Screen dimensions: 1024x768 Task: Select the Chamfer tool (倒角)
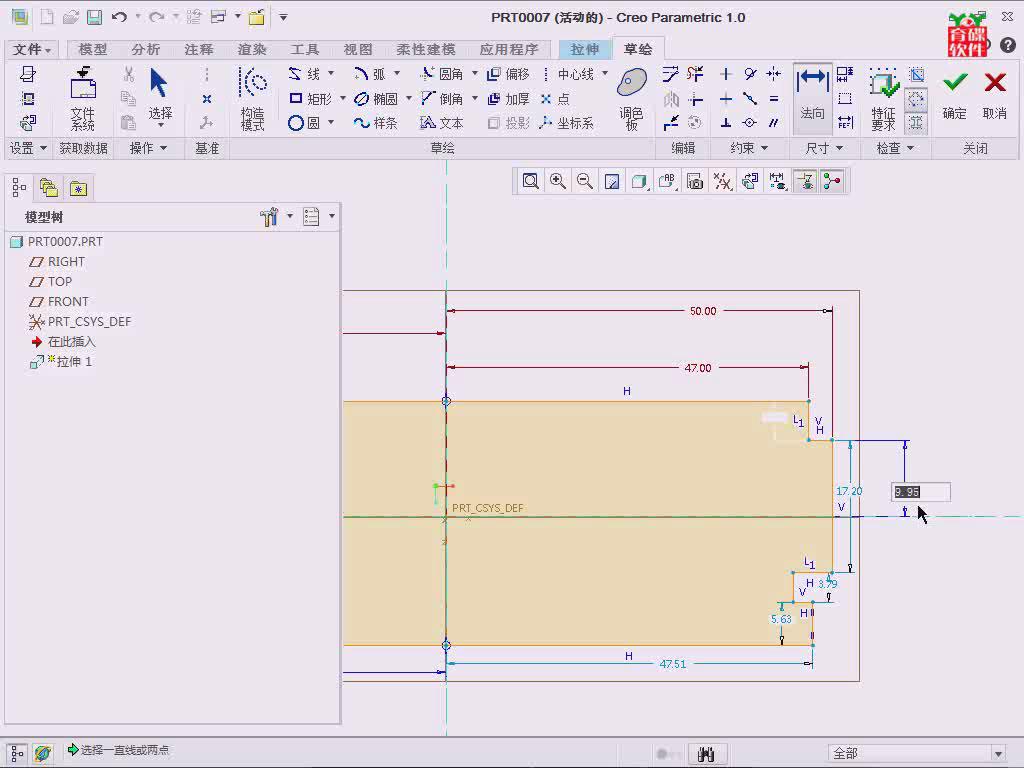click(442, 99)
